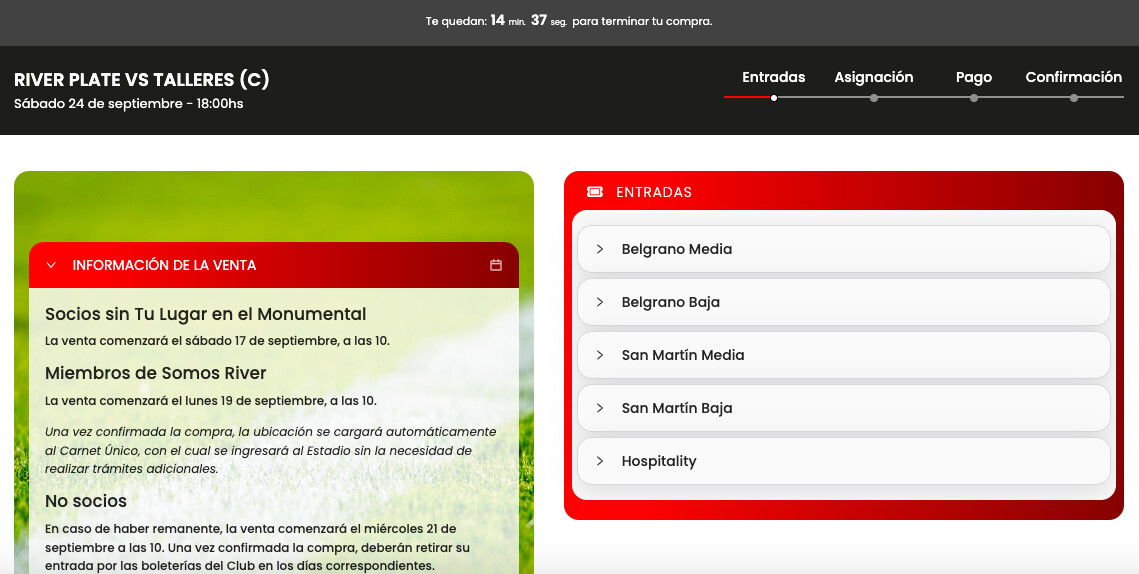Screen dimensions: 1139x574
Task: Click text about sale starting sábado 17 de septiembre
Action: pos(217,341)
